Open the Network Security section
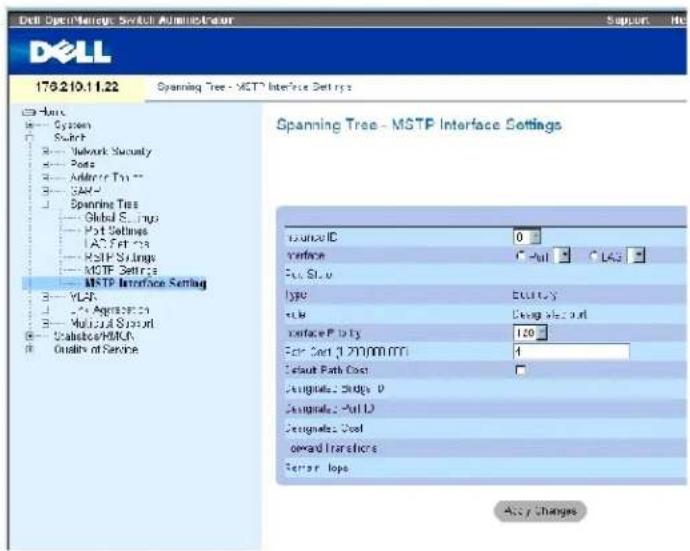The image size is (690, 551). tap(111, 151)
